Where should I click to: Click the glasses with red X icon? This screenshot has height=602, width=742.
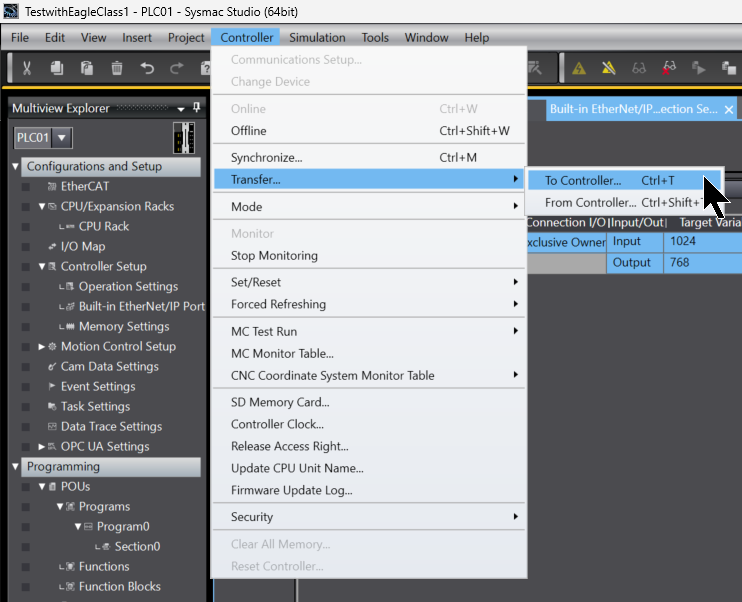(x=669, y=69)
